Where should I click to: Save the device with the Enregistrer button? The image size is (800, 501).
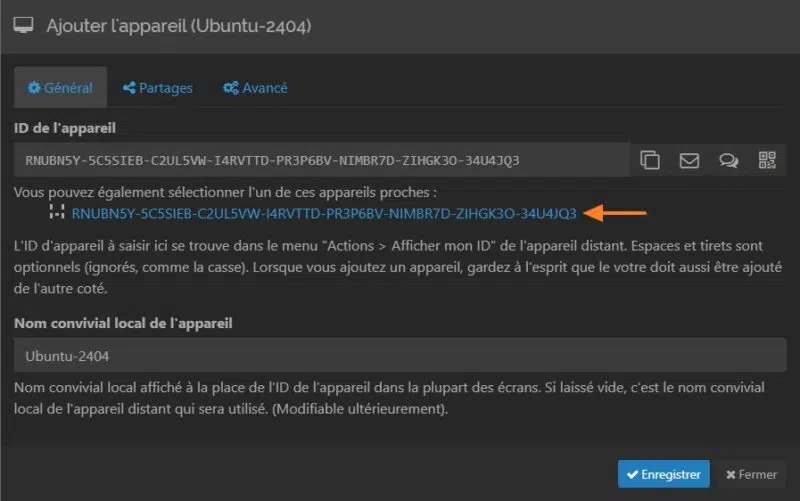point(663,474)
